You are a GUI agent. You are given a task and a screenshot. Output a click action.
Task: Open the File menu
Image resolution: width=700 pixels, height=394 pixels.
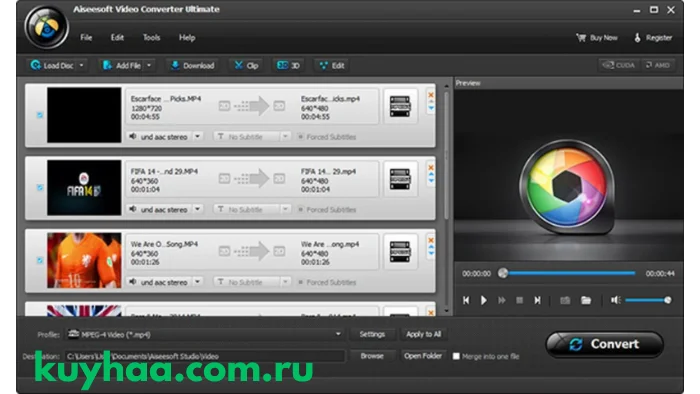[86, 37]
